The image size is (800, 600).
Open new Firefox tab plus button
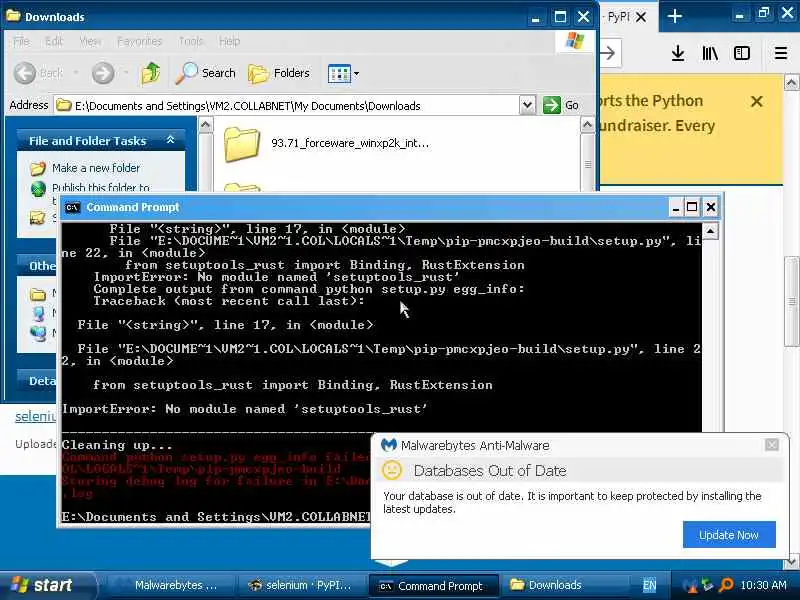coord(674,16)
